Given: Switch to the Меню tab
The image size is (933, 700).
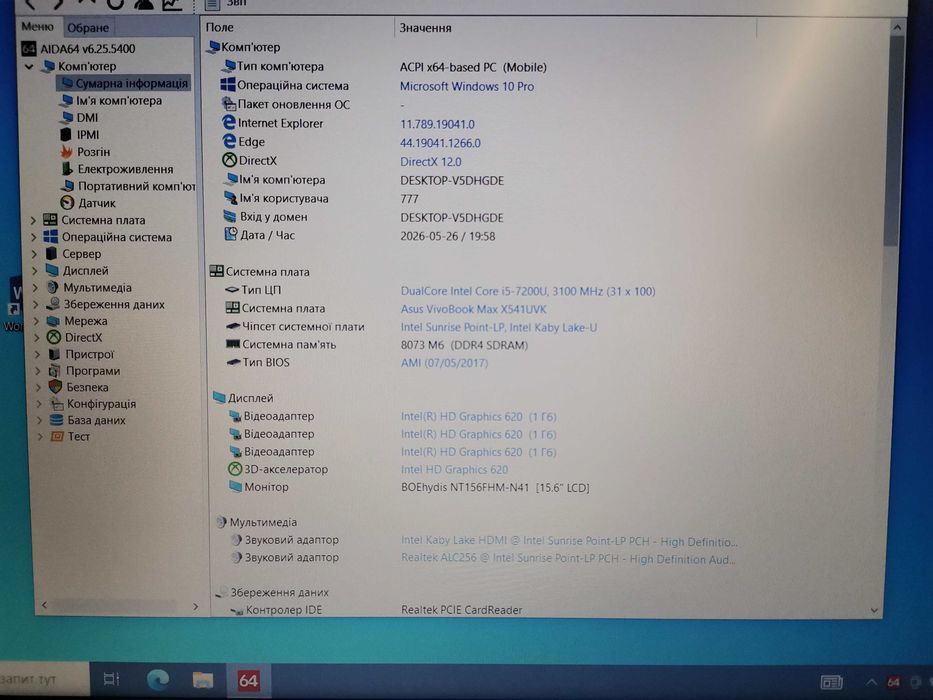Looking at the screenshot, I should pos(37,27).
